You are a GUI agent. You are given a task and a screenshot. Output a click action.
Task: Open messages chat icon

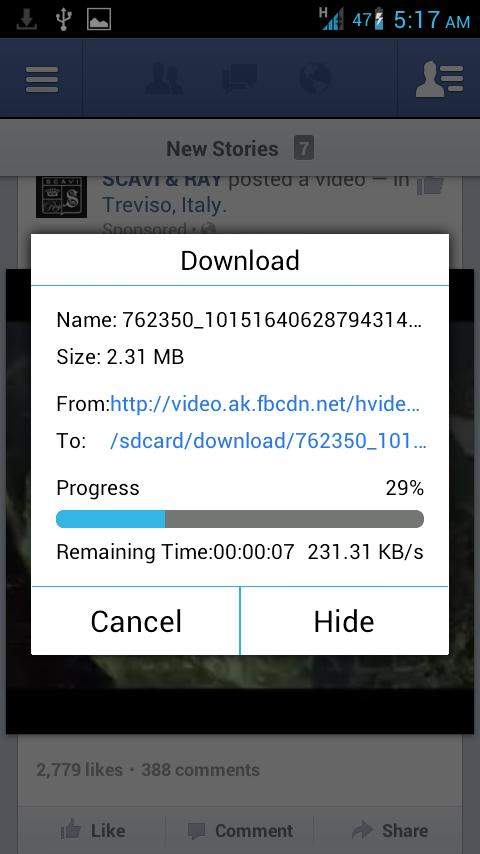tap(239, 80)
